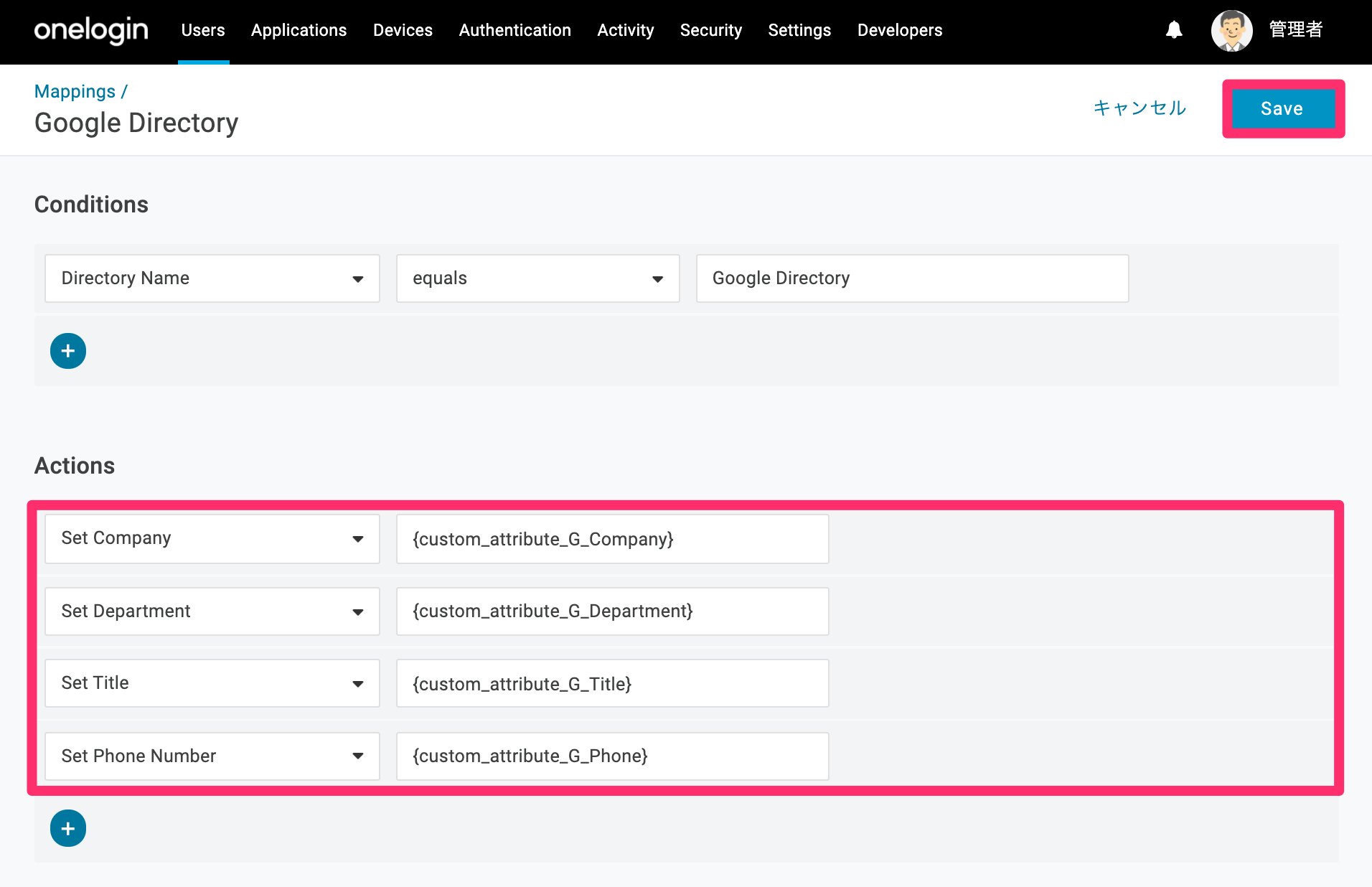1372x887 pixels.
Task: Click the キャンセル link
Action: 1140,108
